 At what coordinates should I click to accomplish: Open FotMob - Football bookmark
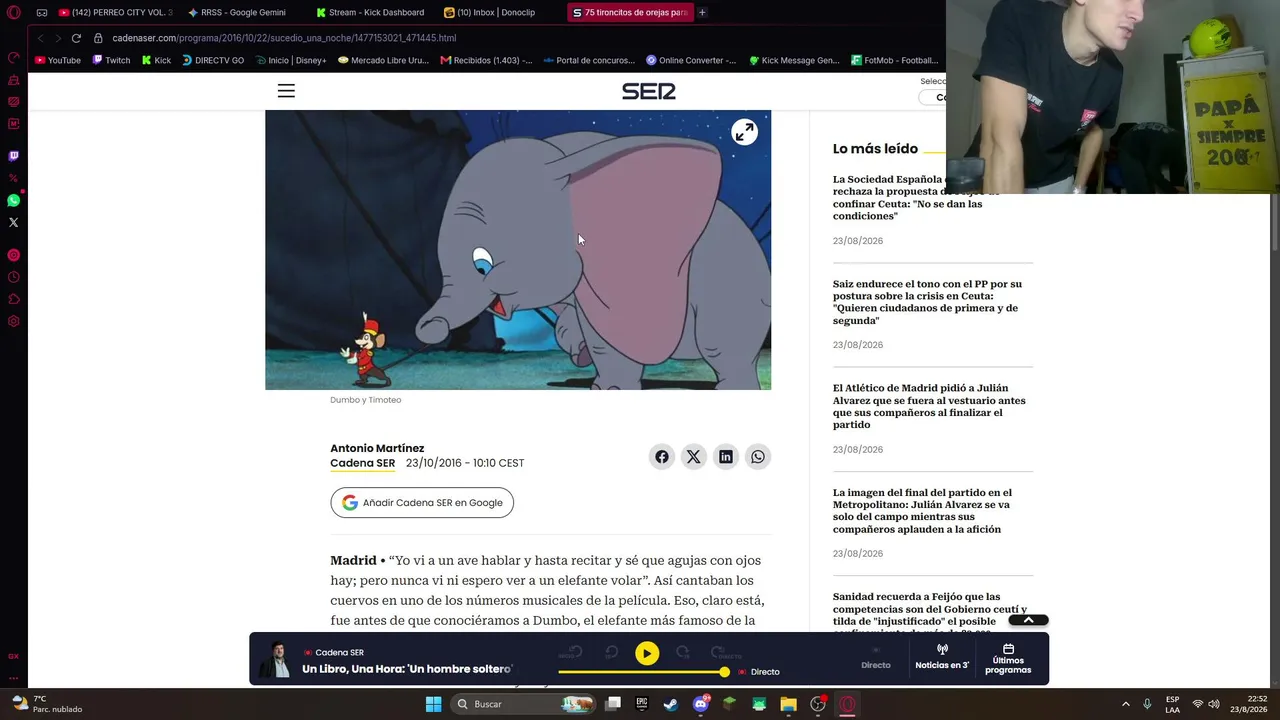pyautogui.click(x=895, y=60)
